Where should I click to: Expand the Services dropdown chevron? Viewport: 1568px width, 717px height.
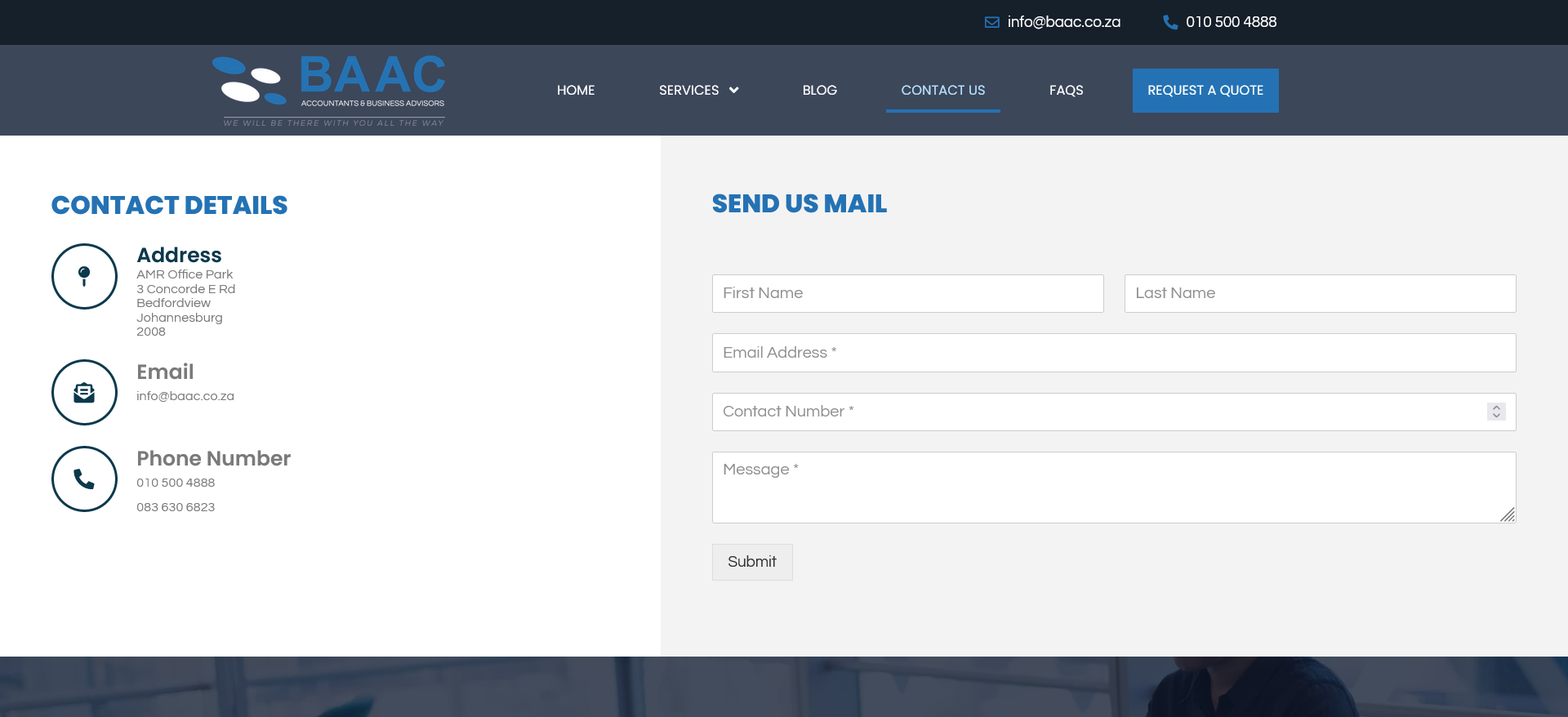733,90
